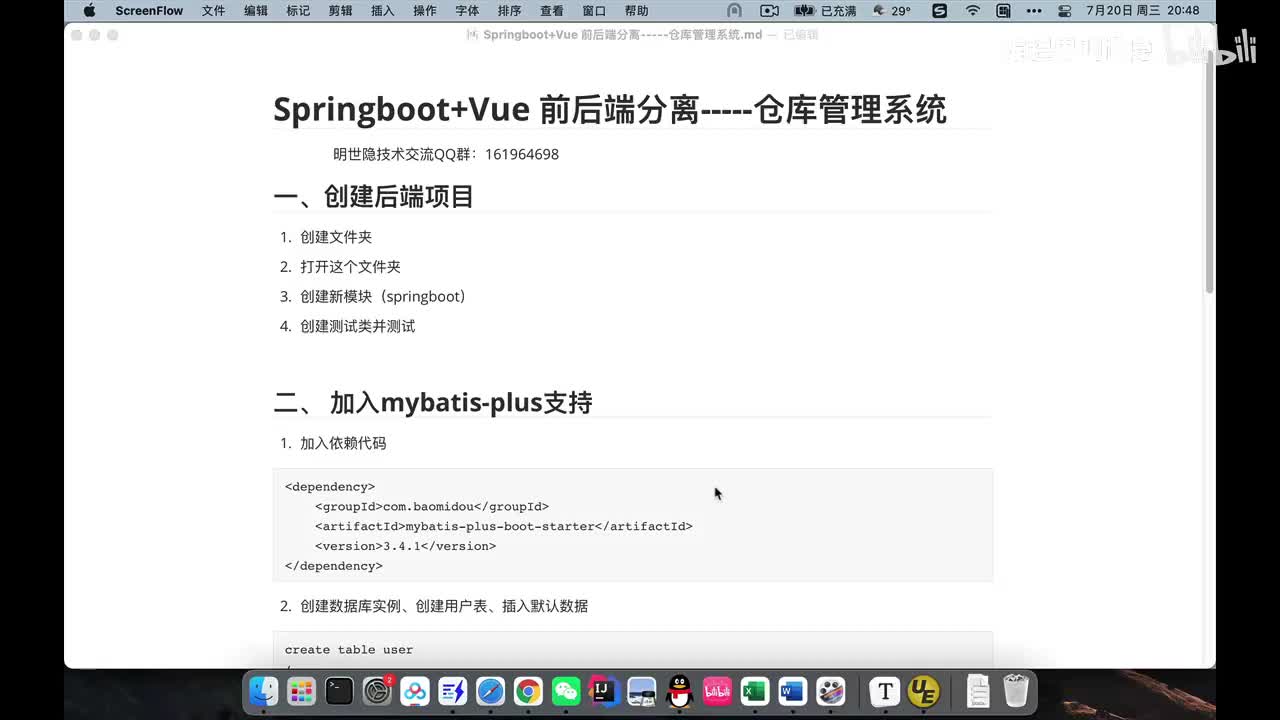The height and width of the screenshot is (720, 1280).
Task: Click list item 创建数据库实例、创建用户表、插入默认数据
Action: (444, 606)
